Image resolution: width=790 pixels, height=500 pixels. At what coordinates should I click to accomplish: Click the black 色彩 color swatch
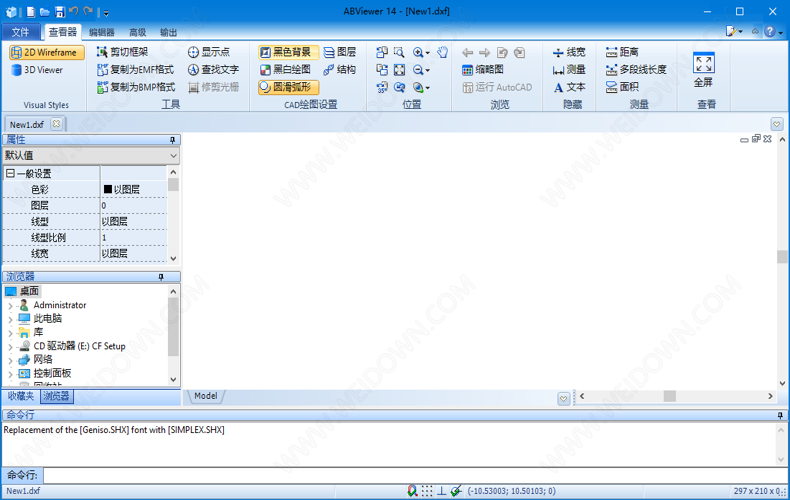click(107, 190)
